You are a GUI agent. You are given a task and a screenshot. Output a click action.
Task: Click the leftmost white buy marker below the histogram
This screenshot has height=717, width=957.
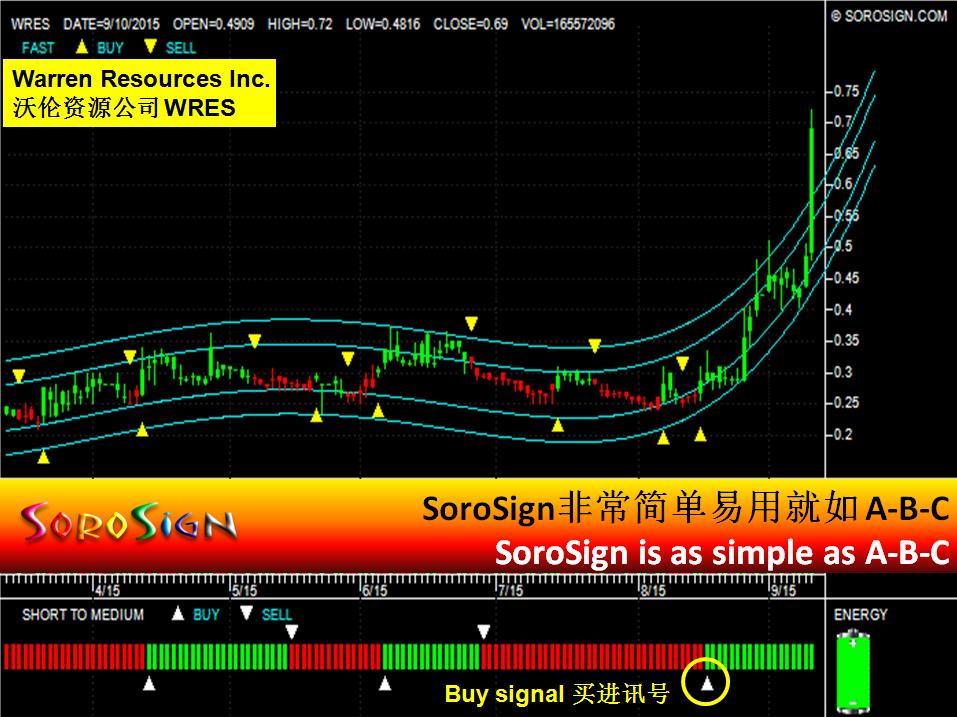point(149,684)
